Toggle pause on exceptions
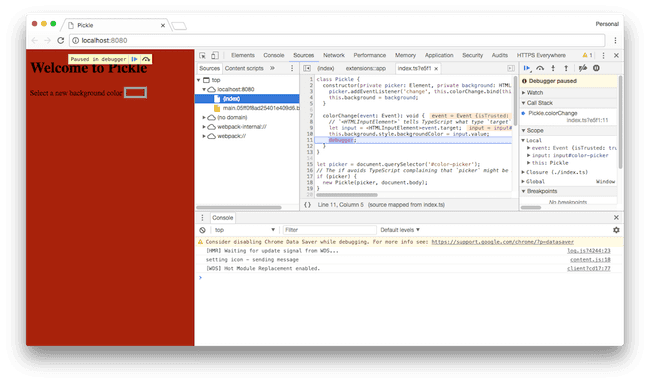Viewport: 650px width, 383px height. (596, 68)
